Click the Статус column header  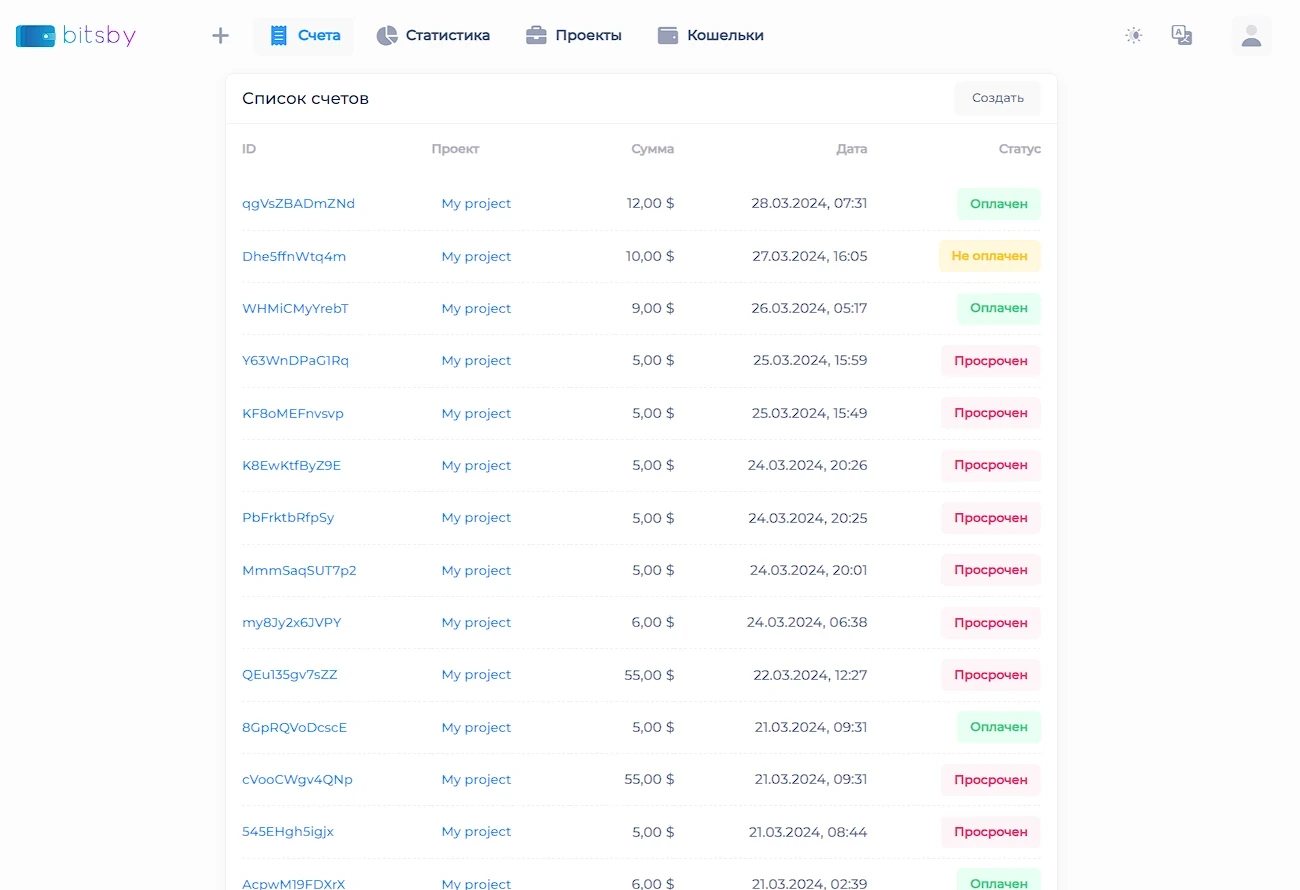pyautogui.click(x=1019, y=149)
